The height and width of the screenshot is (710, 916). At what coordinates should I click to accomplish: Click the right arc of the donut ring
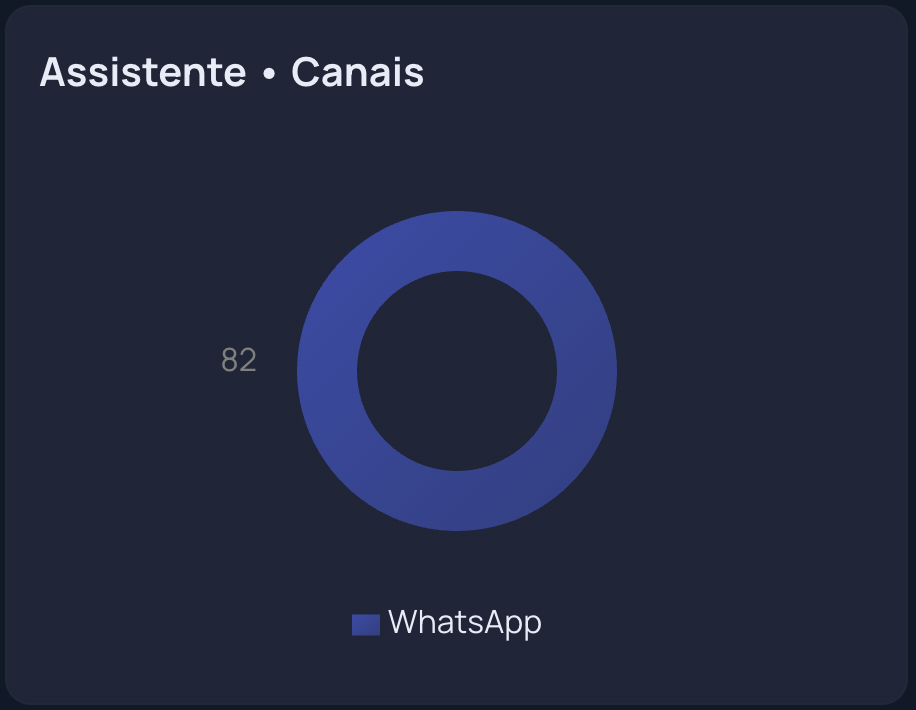(x=587, y=371)
